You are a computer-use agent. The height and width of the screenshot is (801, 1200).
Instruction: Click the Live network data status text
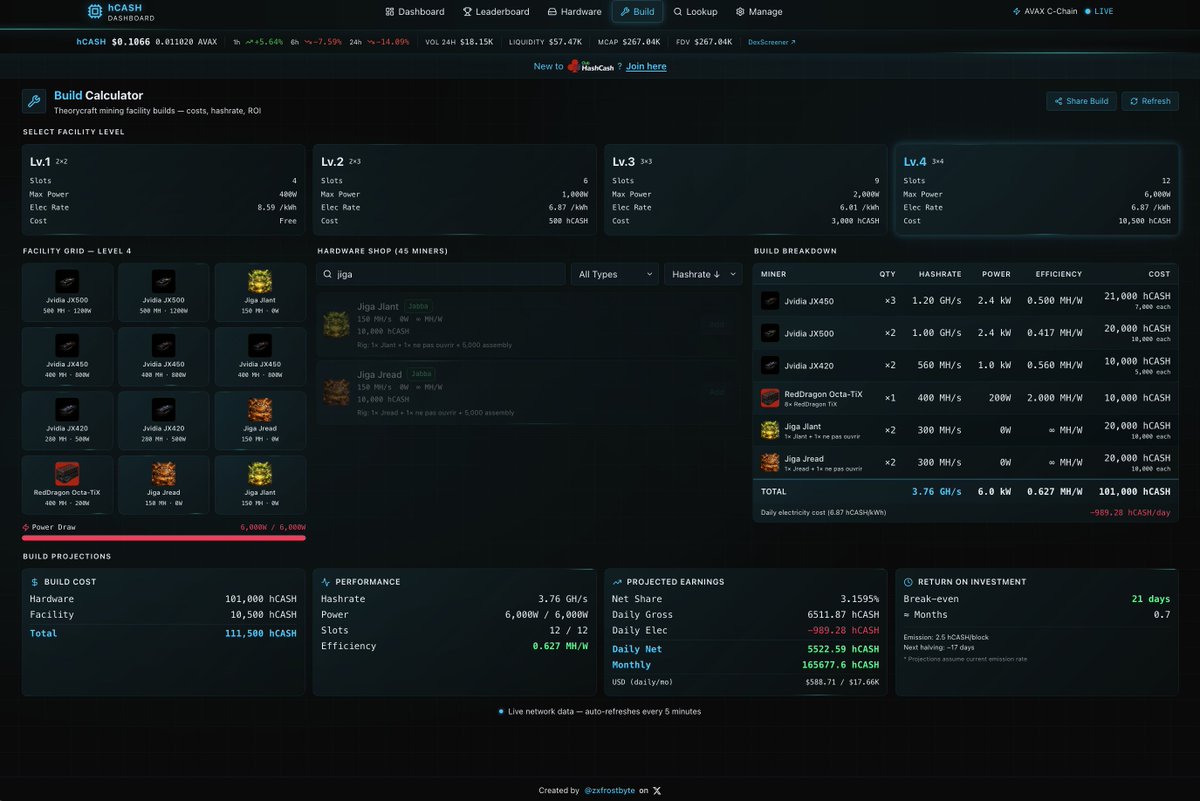(x=605, y=712)
